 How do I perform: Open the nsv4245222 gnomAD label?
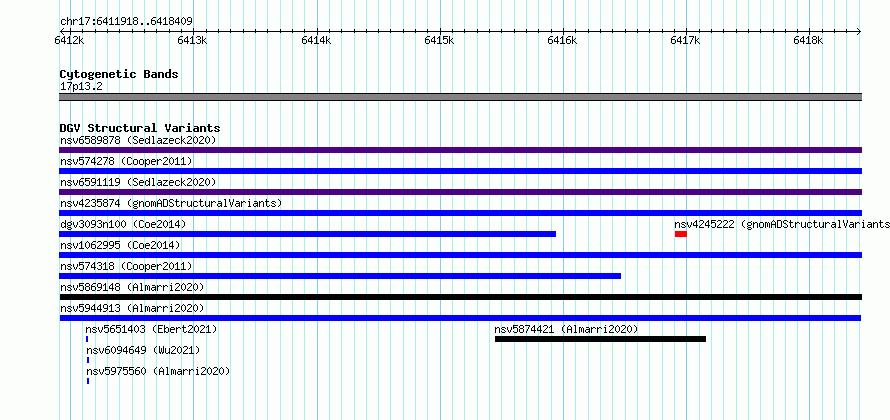point(782,224)
